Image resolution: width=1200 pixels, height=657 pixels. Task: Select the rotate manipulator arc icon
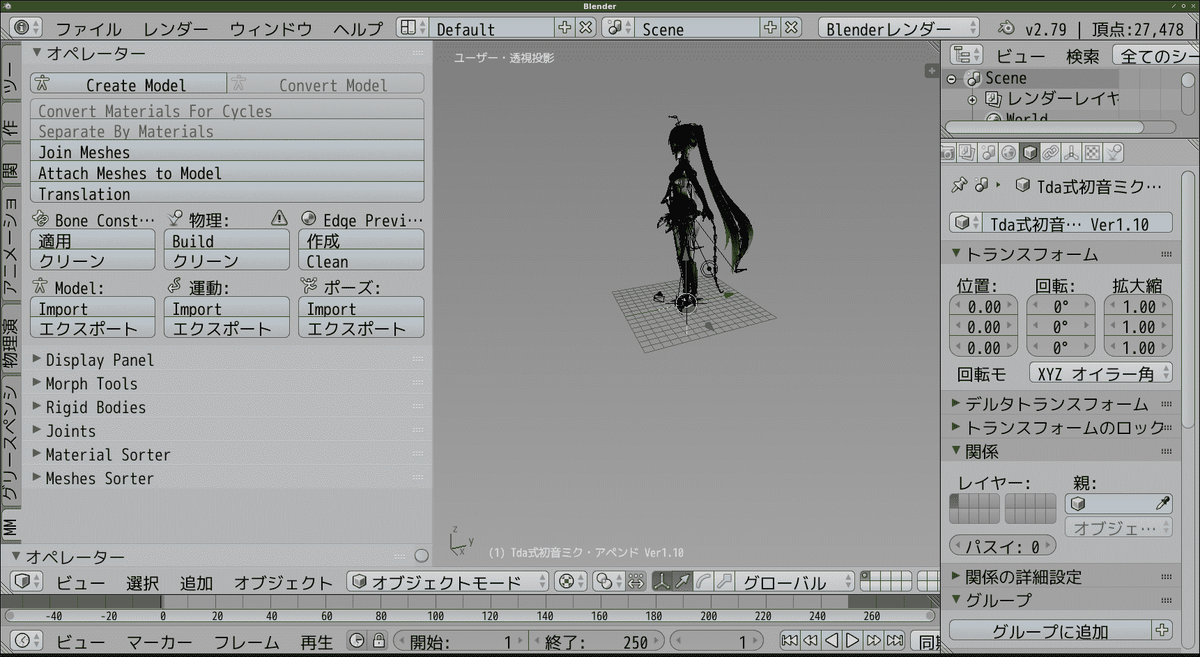coord(704,582)
